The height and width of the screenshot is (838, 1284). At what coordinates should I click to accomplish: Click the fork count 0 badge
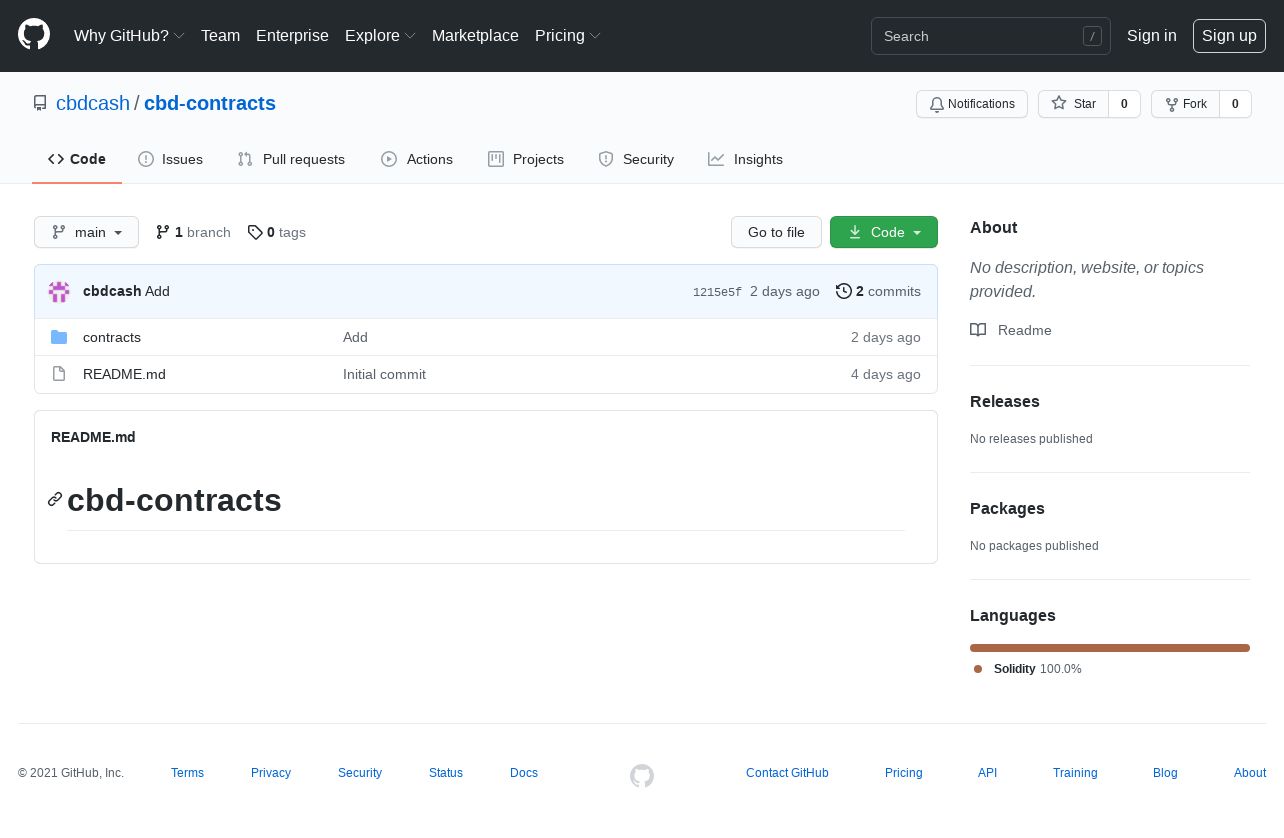[1235, 104]
